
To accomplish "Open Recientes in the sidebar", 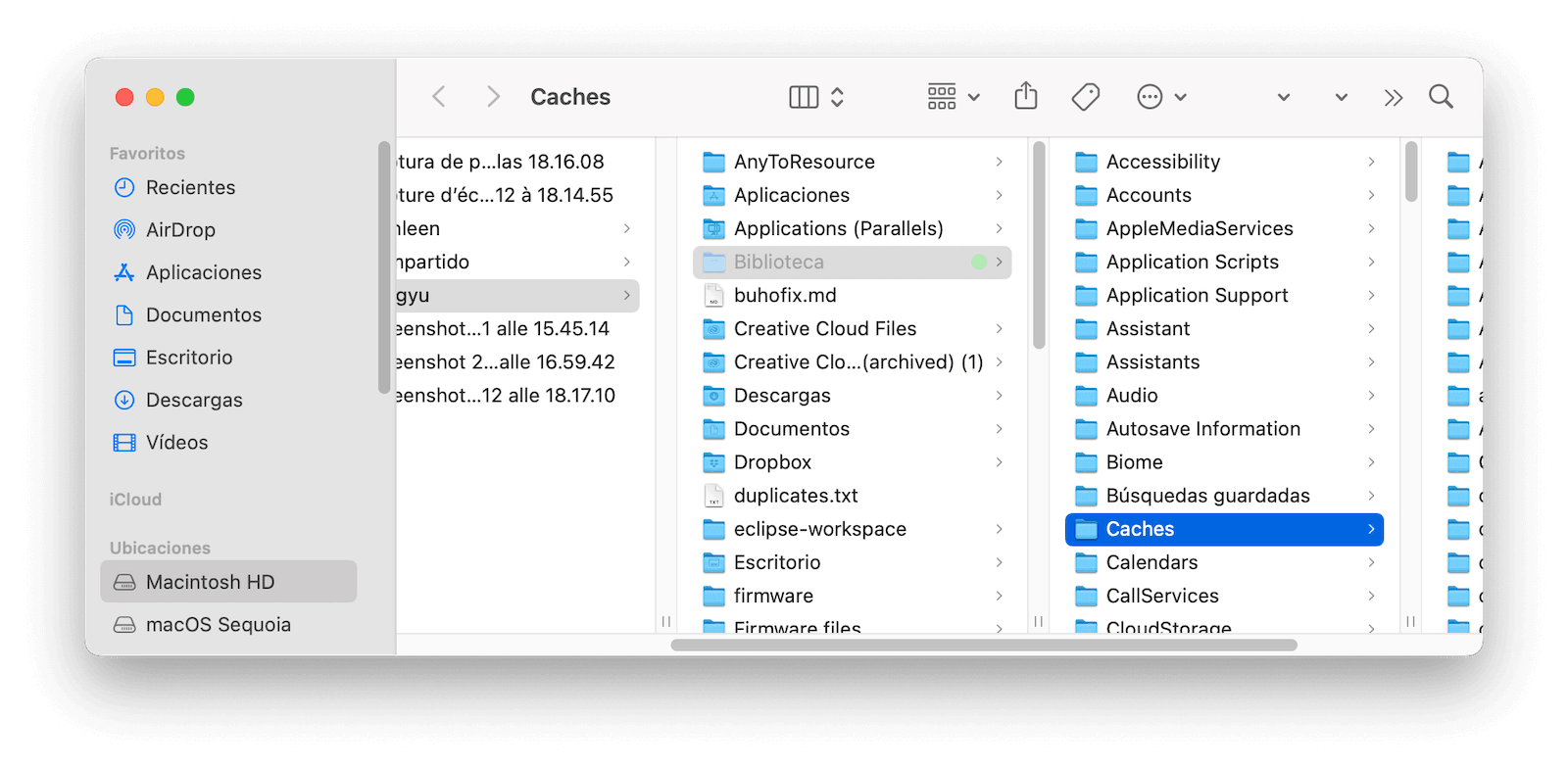I will coord(190,187).
